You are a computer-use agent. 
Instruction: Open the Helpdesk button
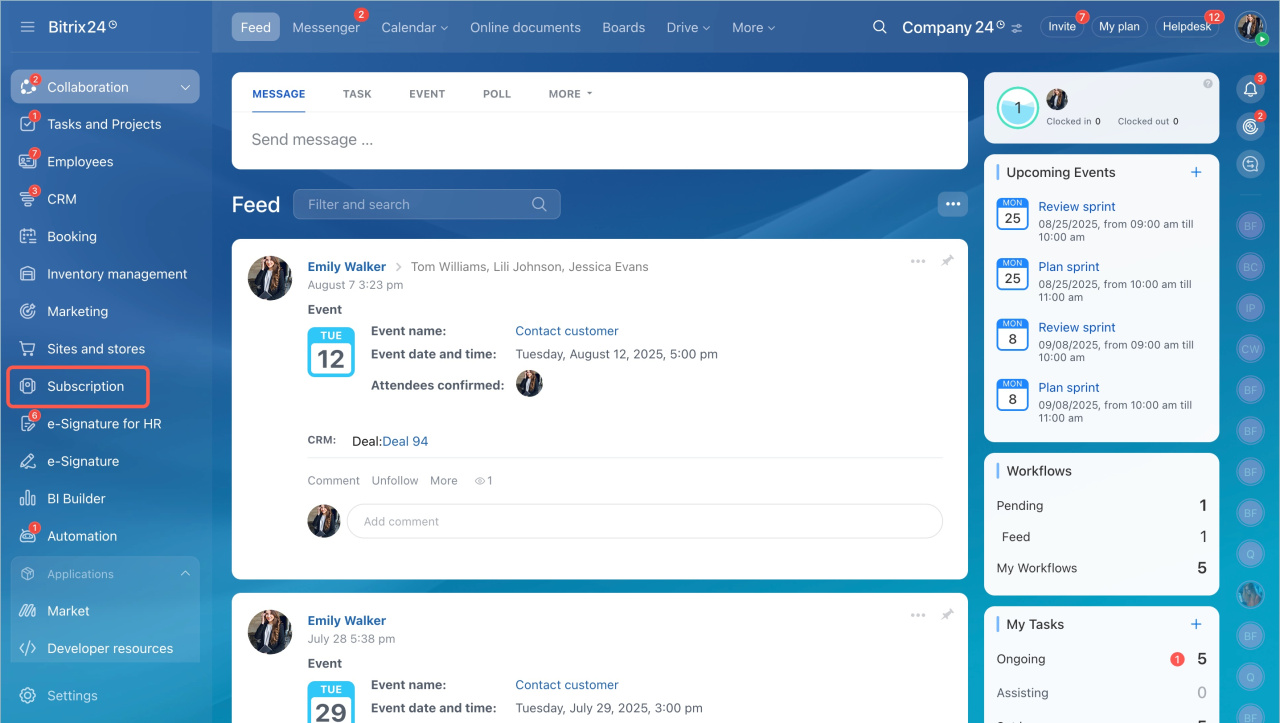1187,27
